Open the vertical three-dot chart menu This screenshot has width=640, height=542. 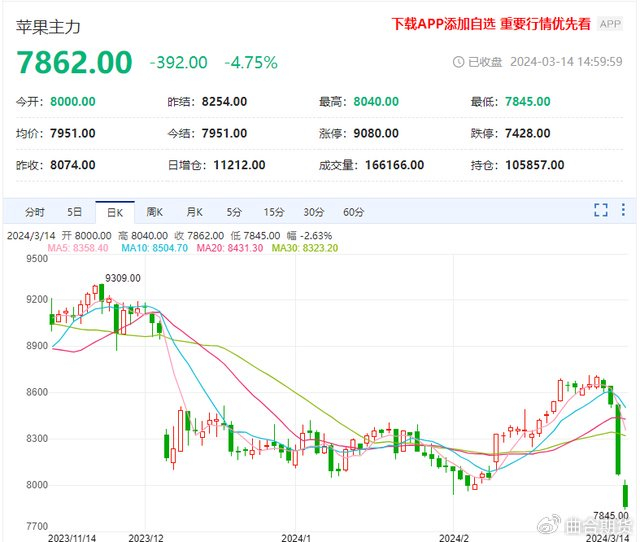[x=624, y=210]
